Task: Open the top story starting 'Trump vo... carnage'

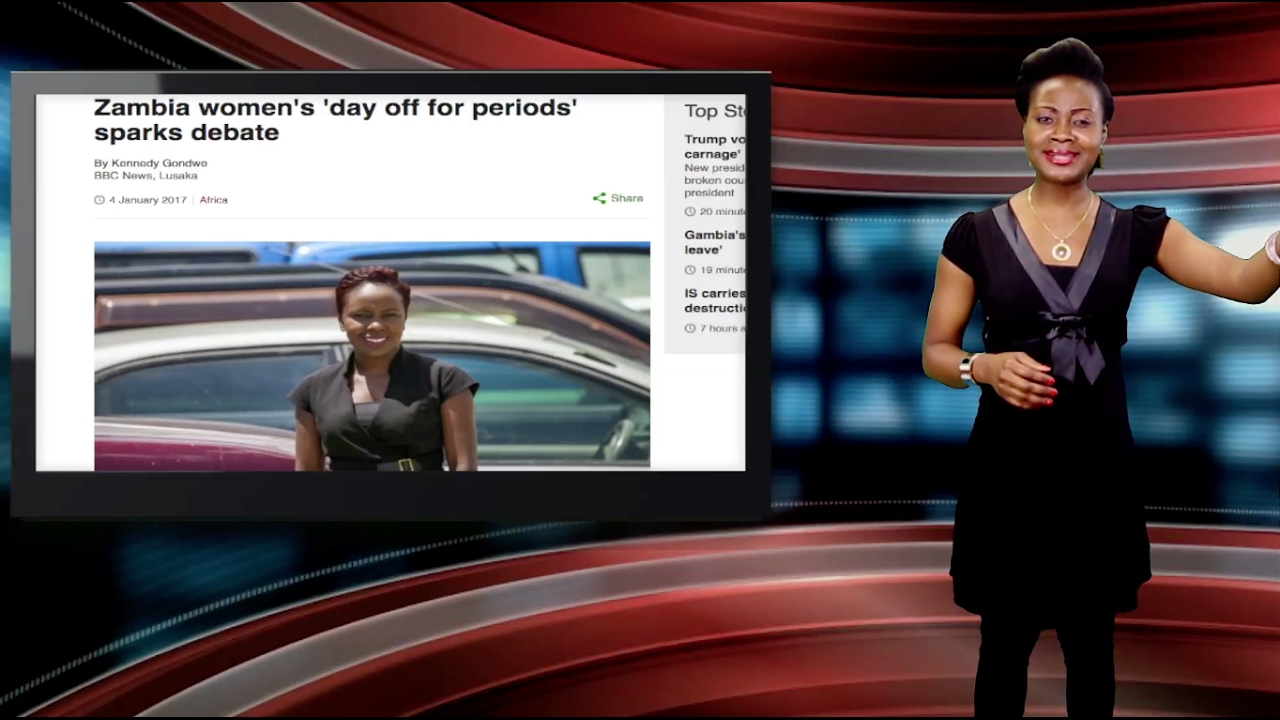Action: (714, 147)
